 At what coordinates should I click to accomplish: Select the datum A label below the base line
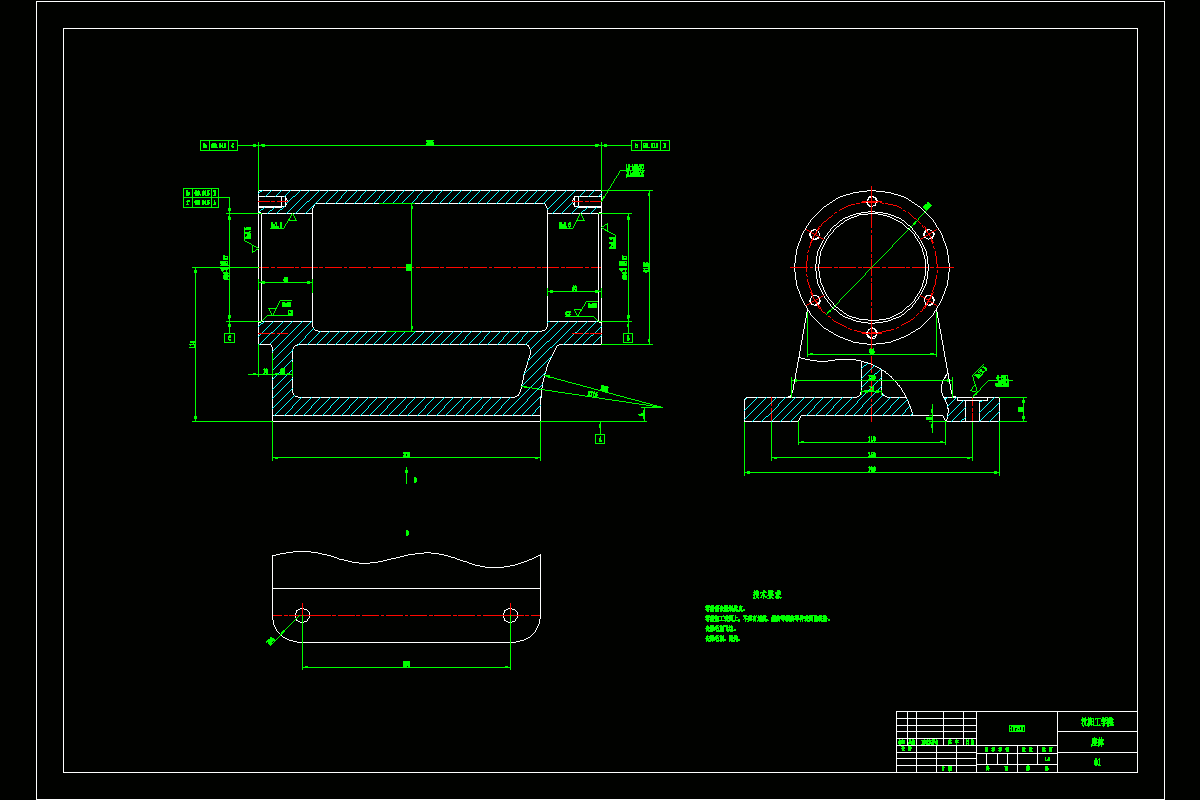tap(600, 437)
